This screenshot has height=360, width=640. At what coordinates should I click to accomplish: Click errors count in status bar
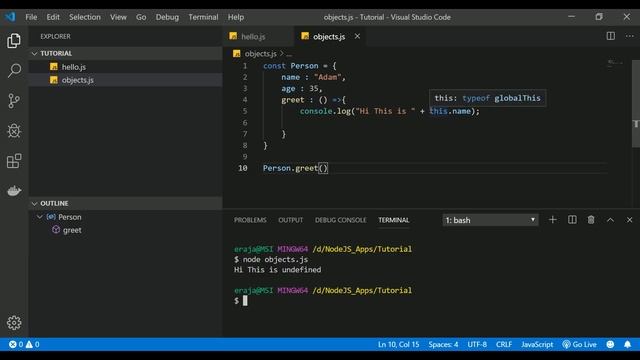click(x=16, y=344)
